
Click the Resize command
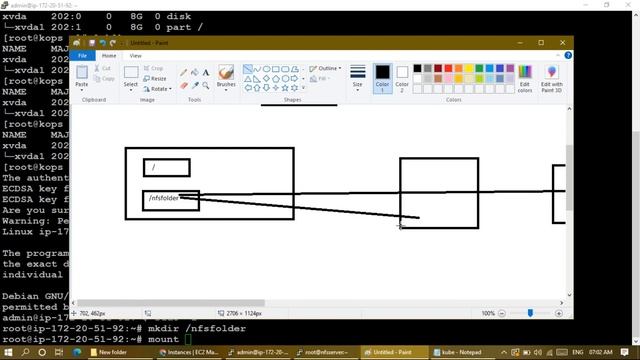pyautogui.click(x=155, y=78)
